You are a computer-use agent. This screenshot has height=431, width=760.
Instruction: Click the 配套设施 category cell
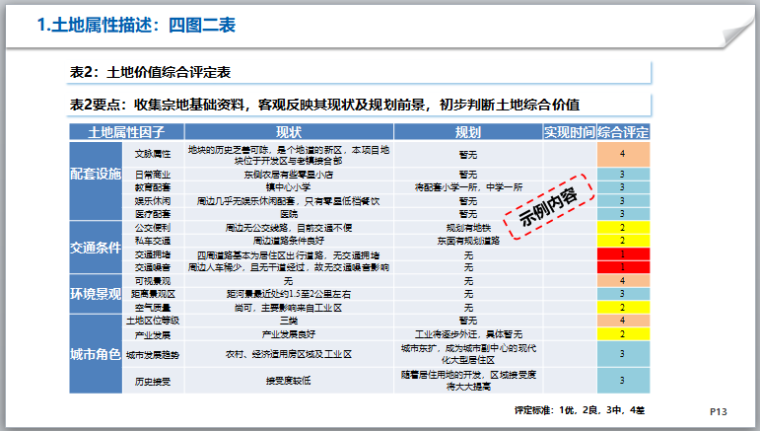tap(97, 173)
